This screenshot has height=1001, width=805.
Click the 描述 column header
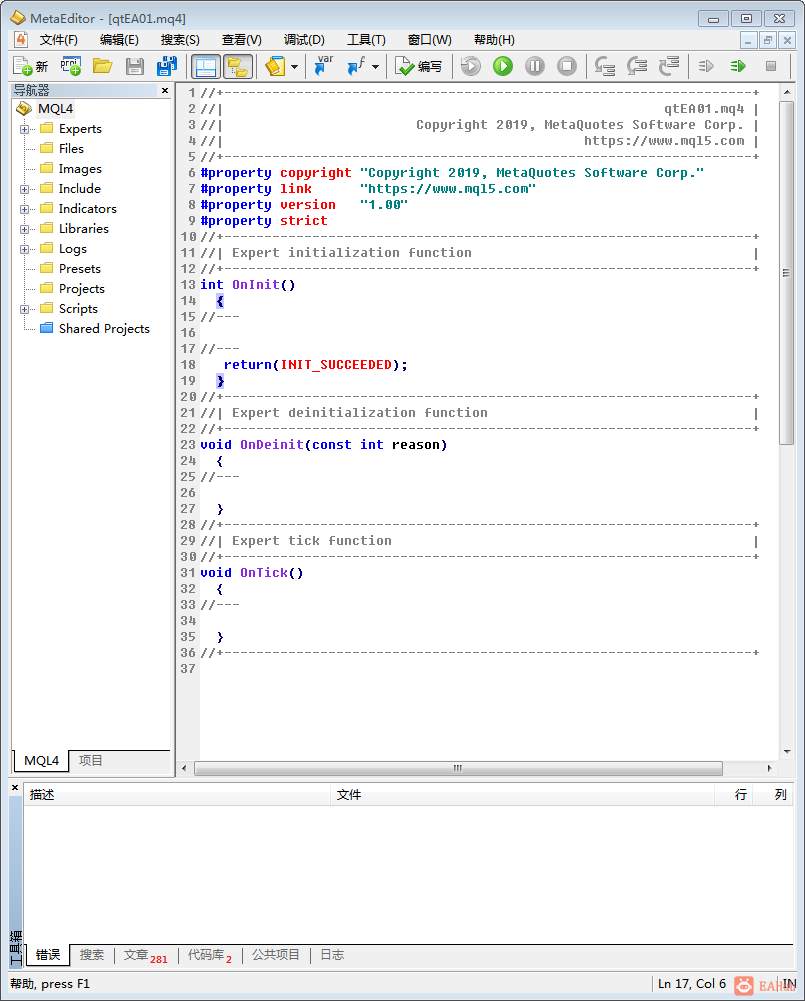pos(177,795)
